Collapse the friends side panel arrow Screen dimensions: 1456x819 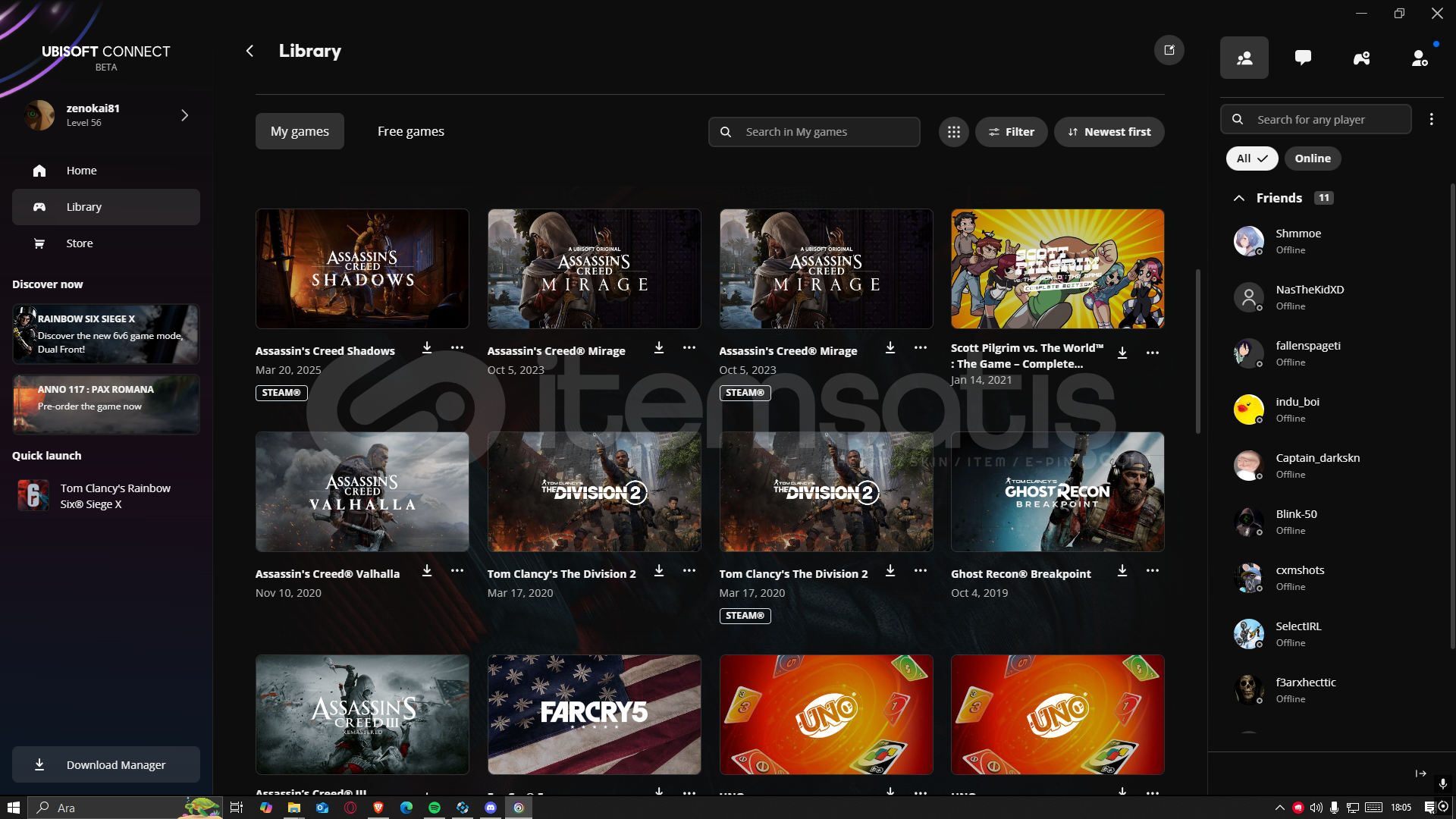pyautogui.click(x=1420, y=773)
